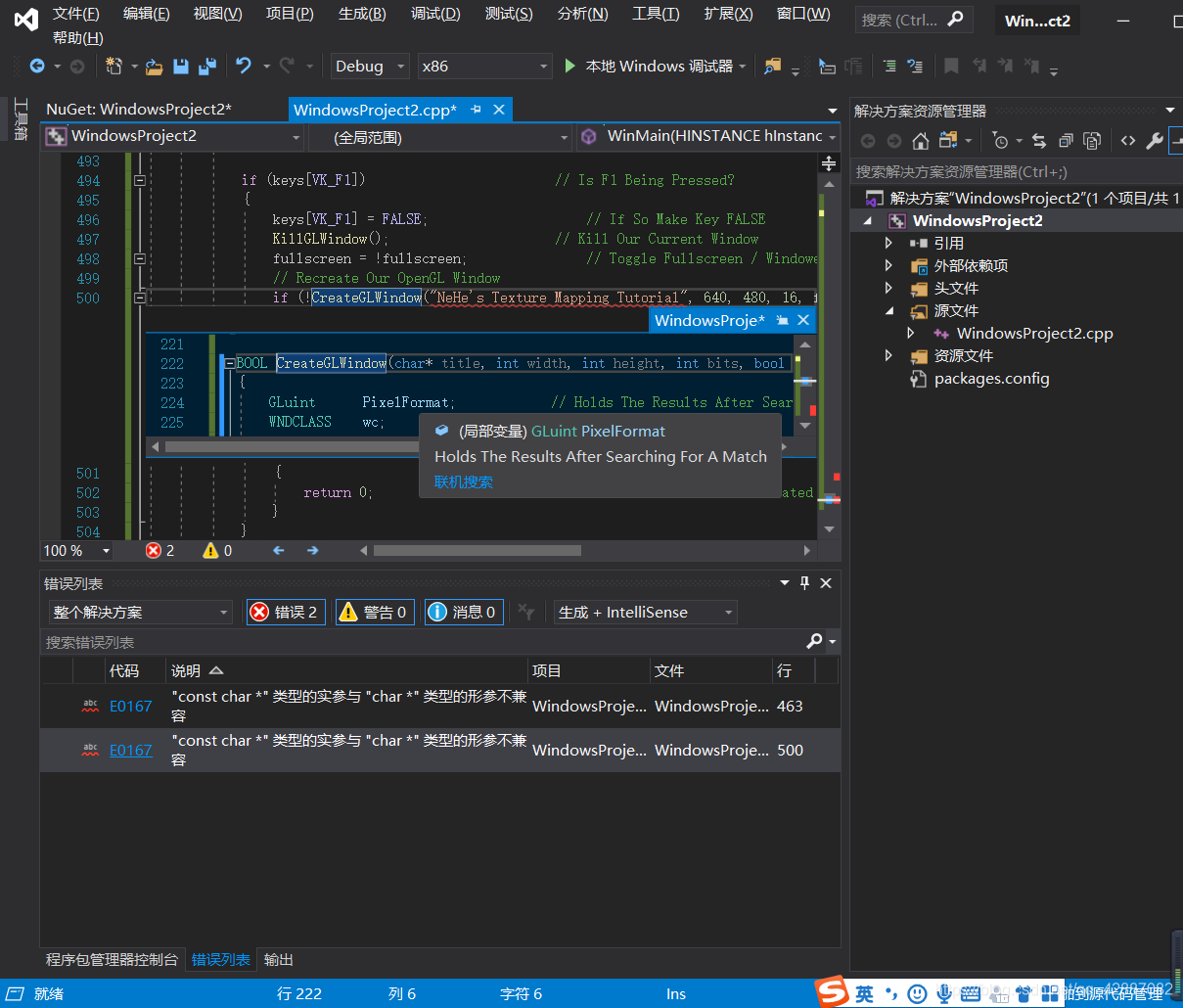This screenshot has height=1008, width=1183.
Task: Pin the error list panel
Action: click(805, 582)
